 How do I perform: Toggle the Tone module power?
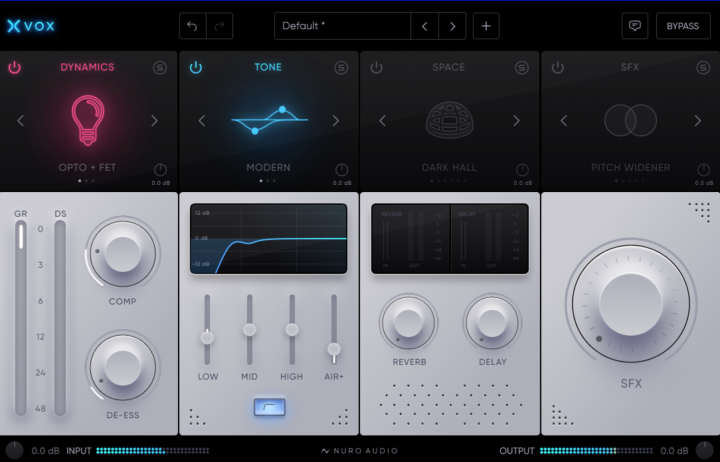point(196,68)
